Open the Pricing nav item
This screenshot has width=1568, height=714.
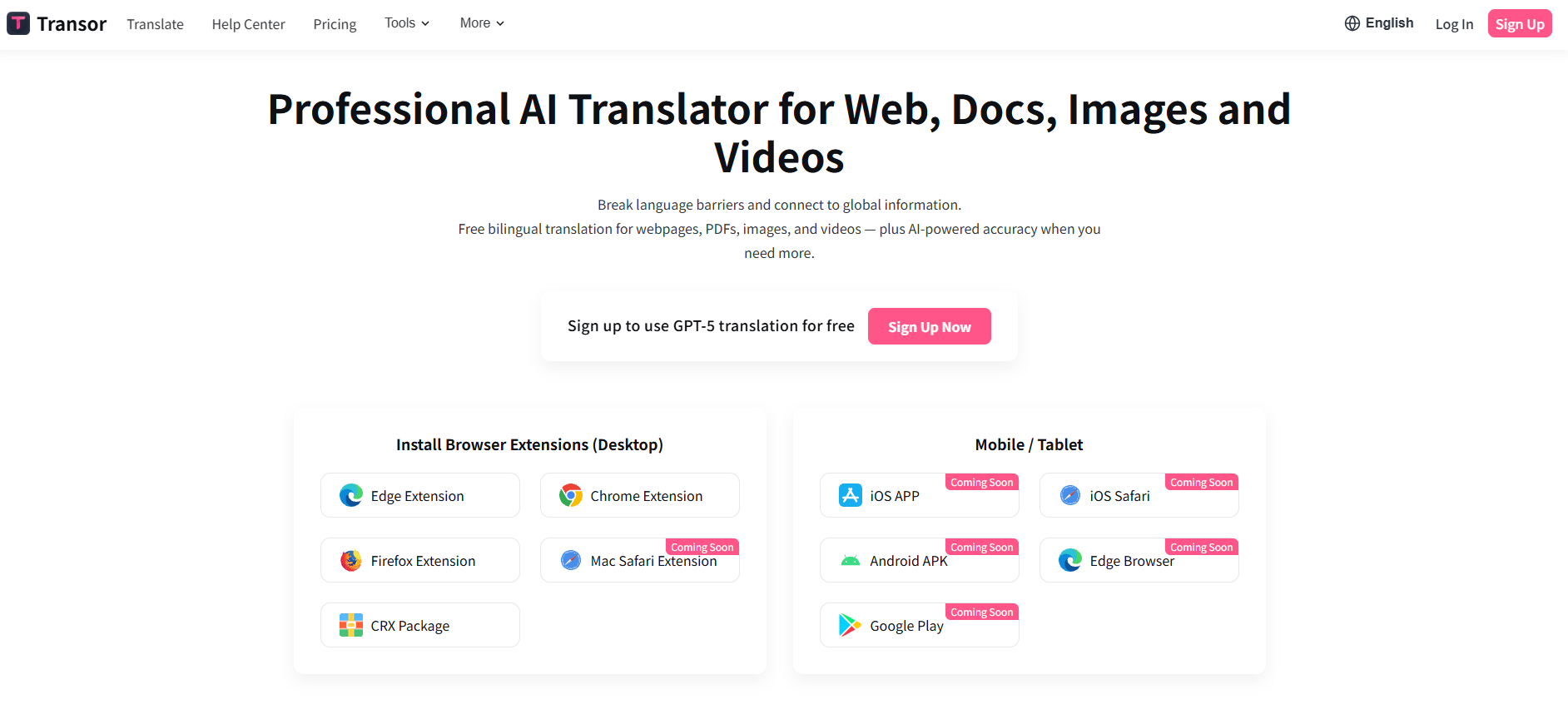pyautogui.click(x=335, y=24)
